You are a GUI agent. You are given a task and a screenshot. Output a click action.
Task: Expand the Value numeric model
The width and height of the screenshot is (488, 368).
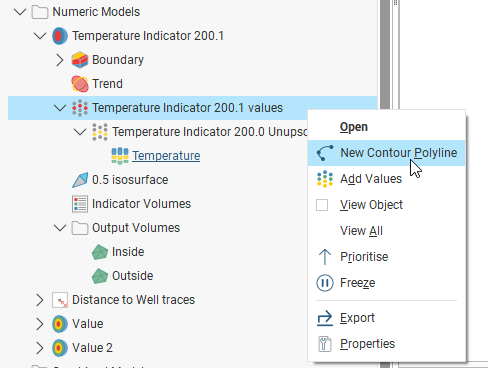pyautogui.click(x=40, y=324)
